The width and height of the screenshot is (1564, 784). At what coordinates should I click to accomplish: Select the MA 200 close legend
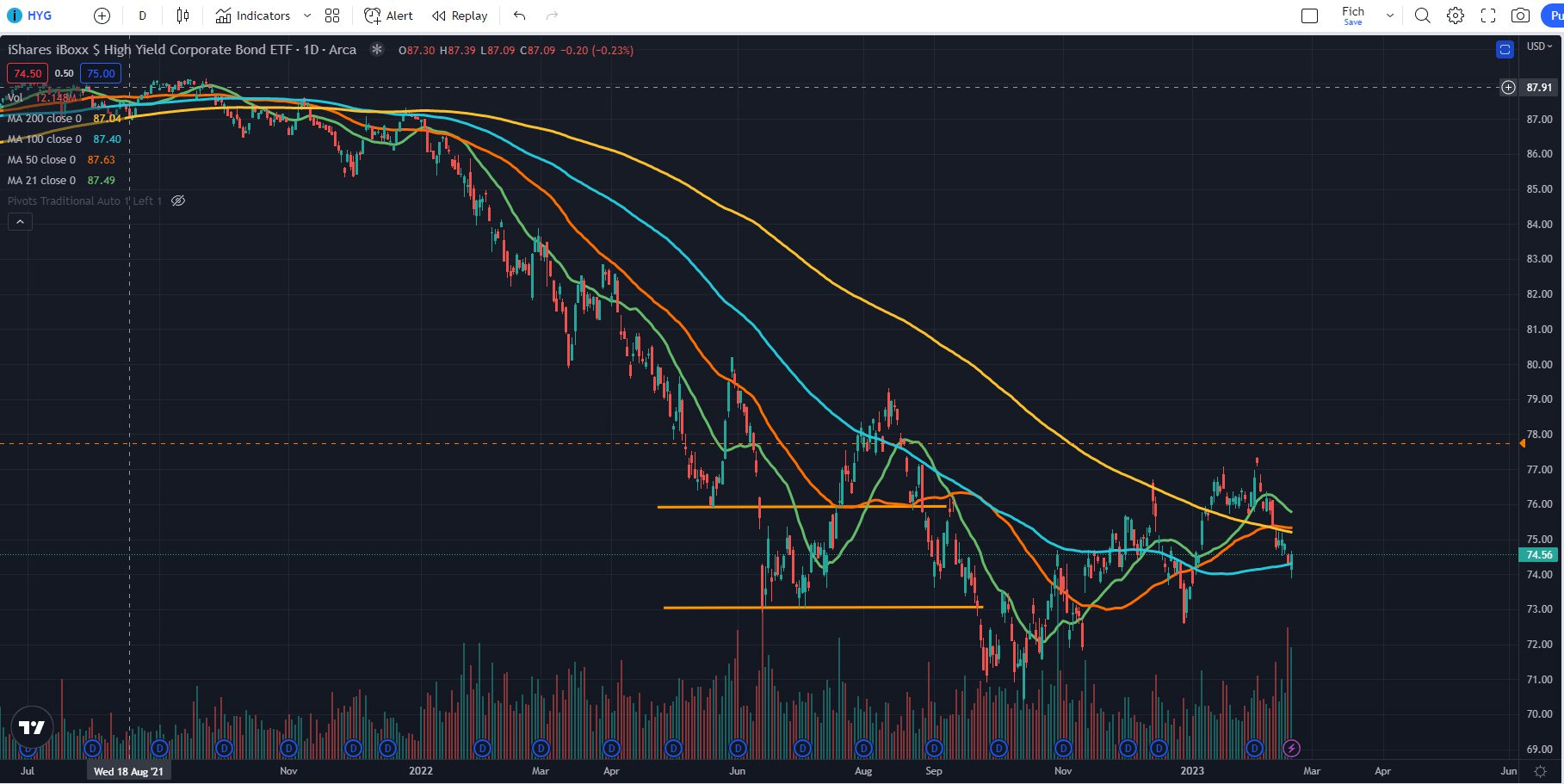tap(45, 118)
